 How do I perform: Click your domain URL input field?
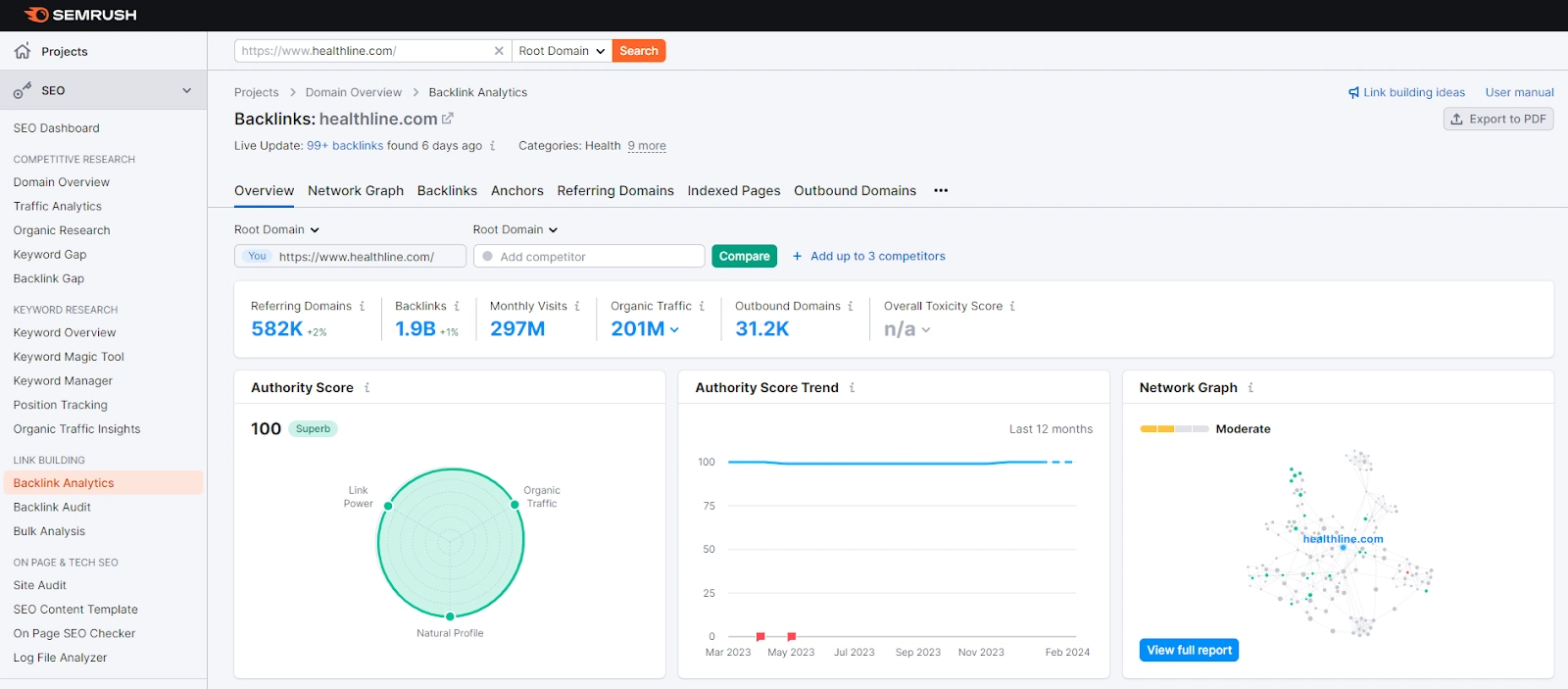350,257
